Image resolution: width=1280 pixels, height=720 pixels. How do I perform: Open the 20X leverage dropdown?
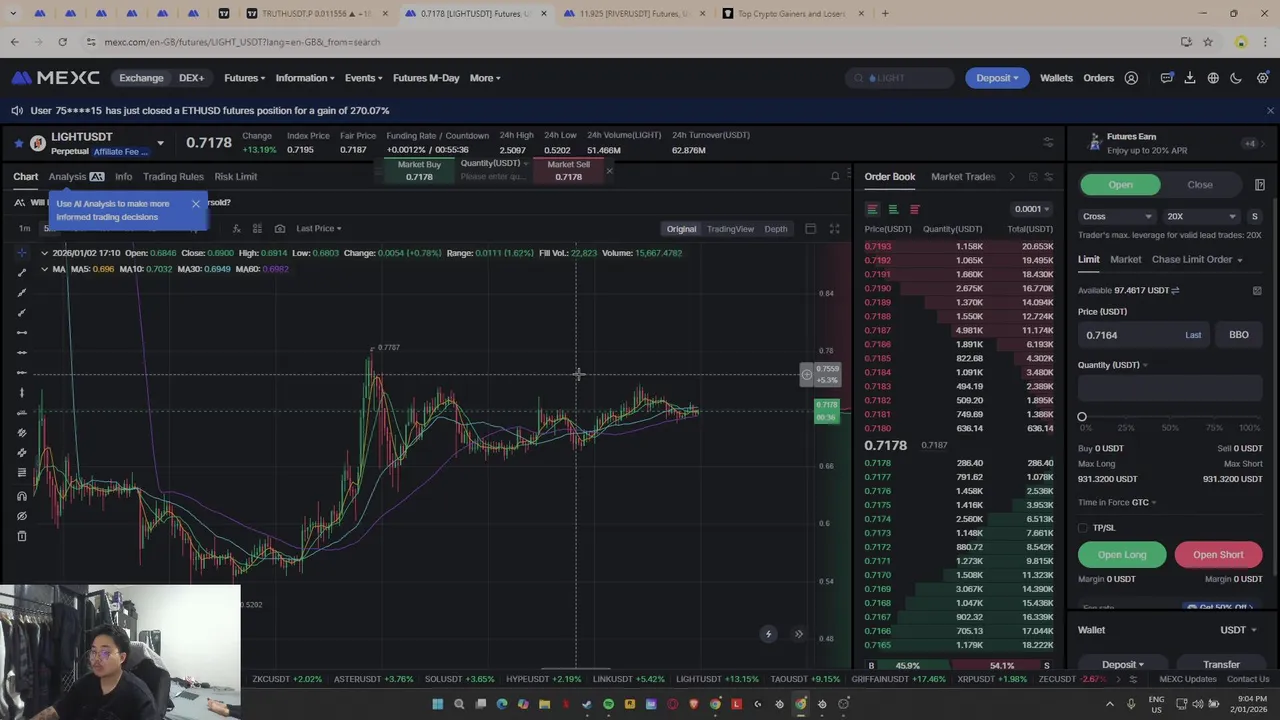tap(1201, 216)
